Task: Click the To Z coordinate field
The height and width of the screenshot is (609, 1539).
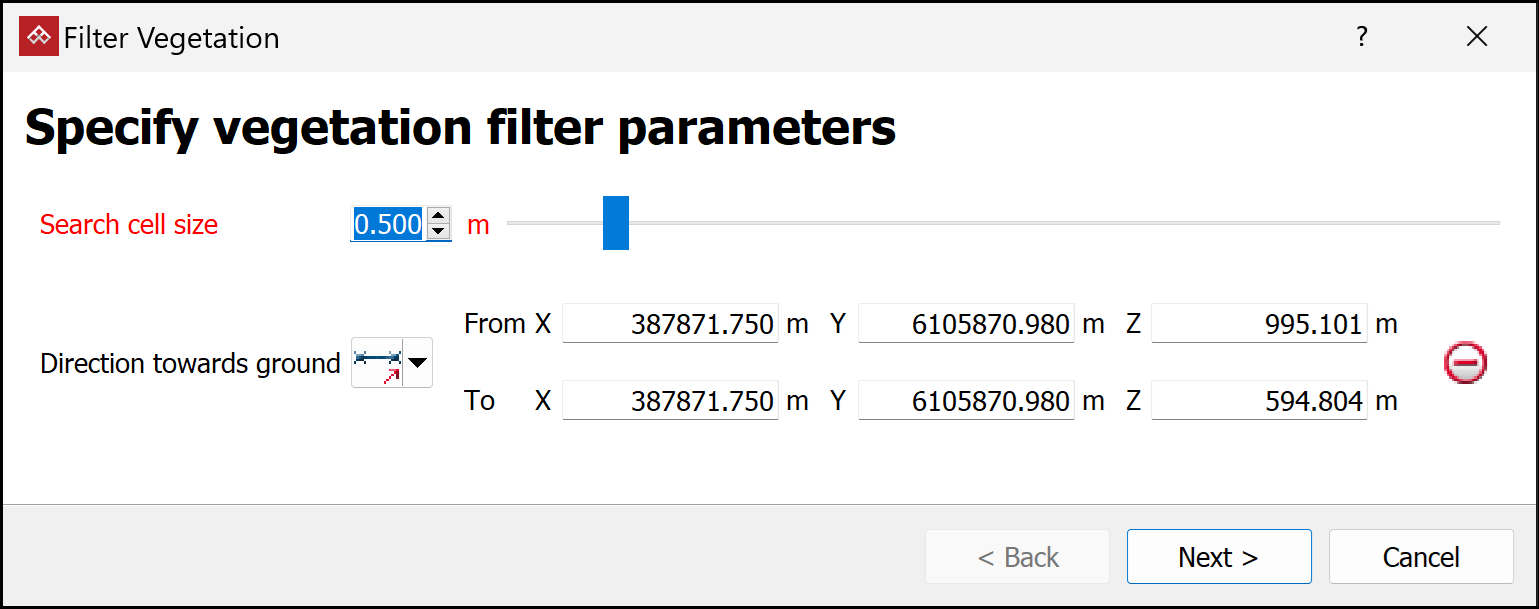Action: click(1259, 401)
